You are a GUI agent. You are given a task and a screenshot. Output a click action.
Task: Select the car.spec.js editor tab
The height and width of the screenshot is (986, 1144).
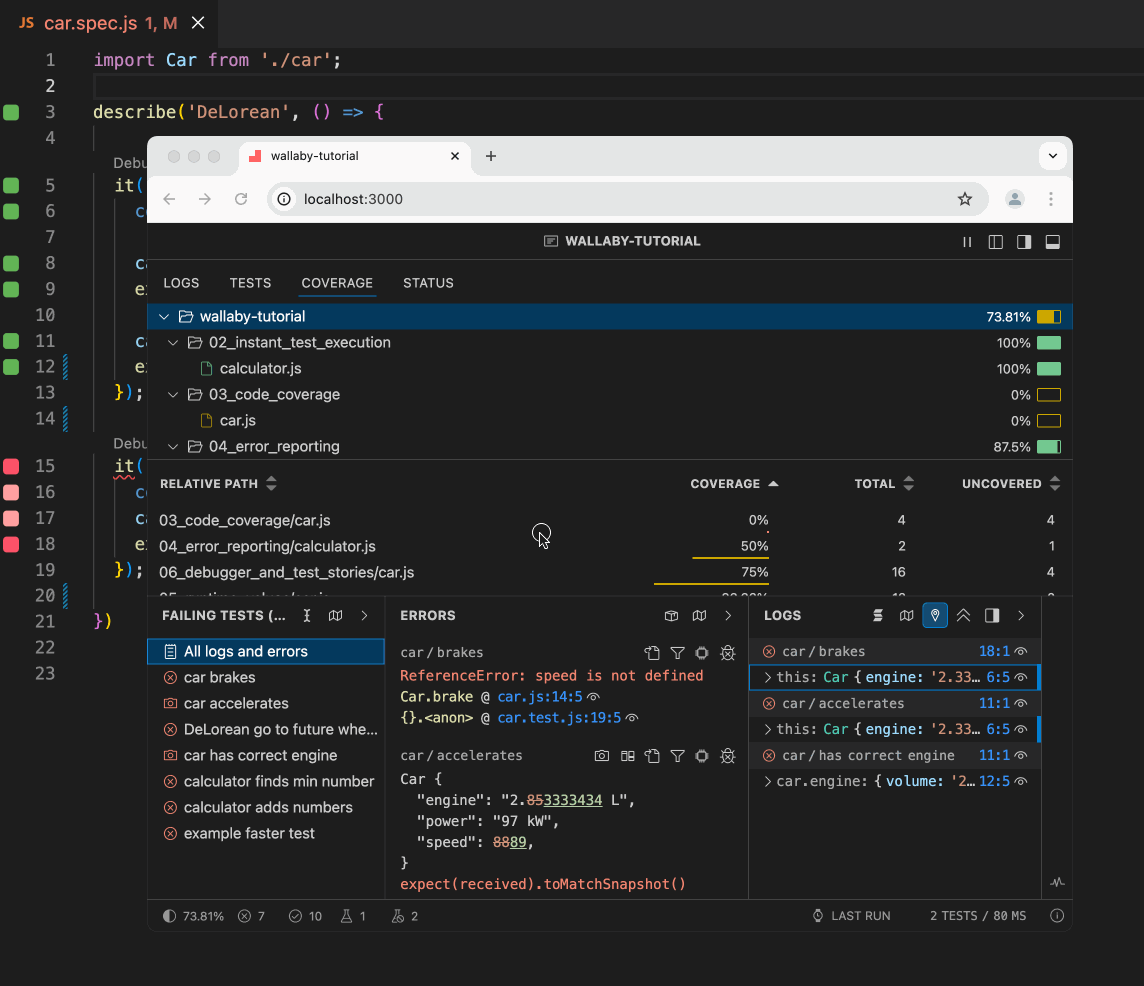(109, 23)
